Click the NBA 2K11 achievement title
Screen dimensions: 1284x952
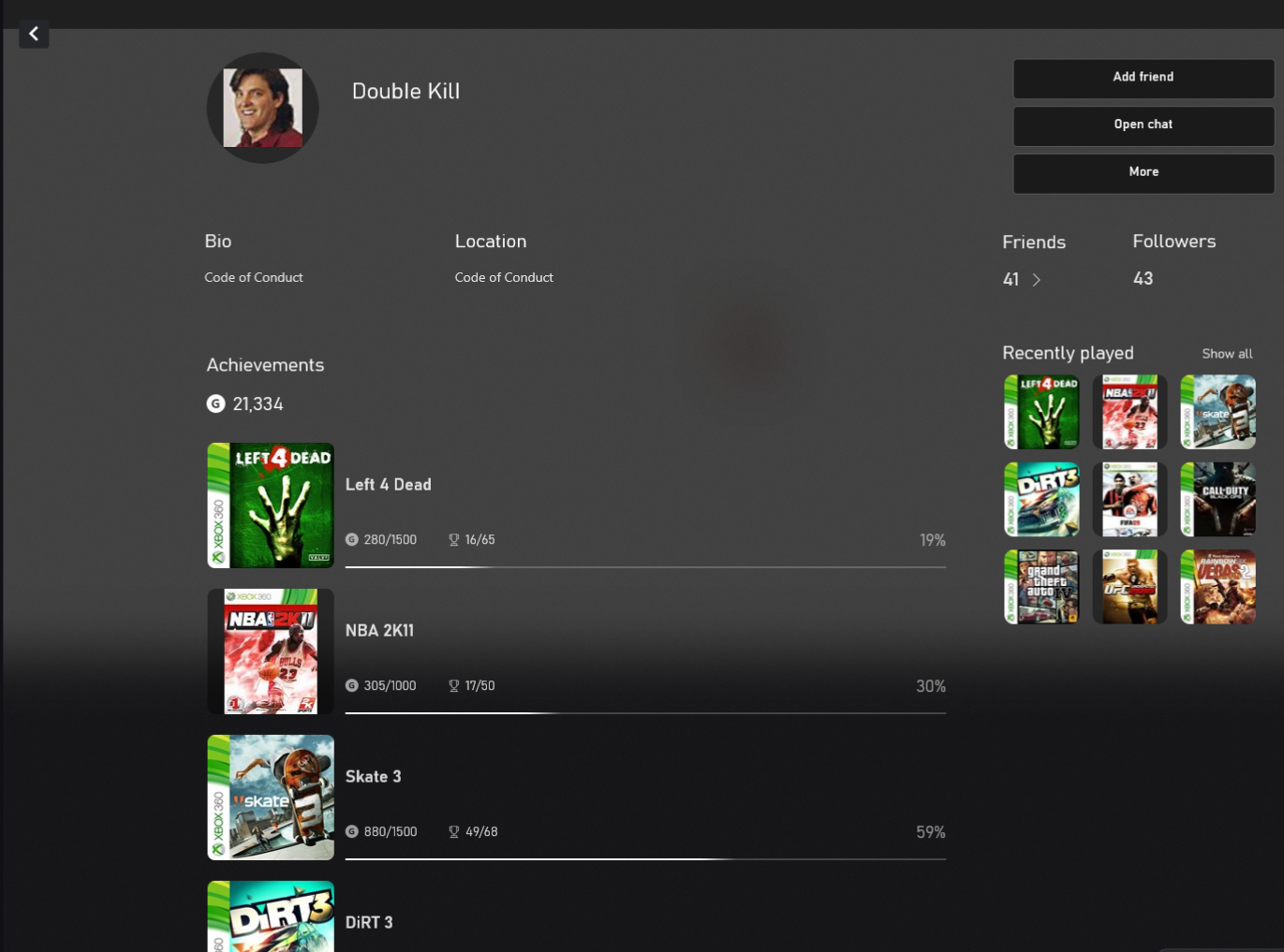click(x=379, y=631)
